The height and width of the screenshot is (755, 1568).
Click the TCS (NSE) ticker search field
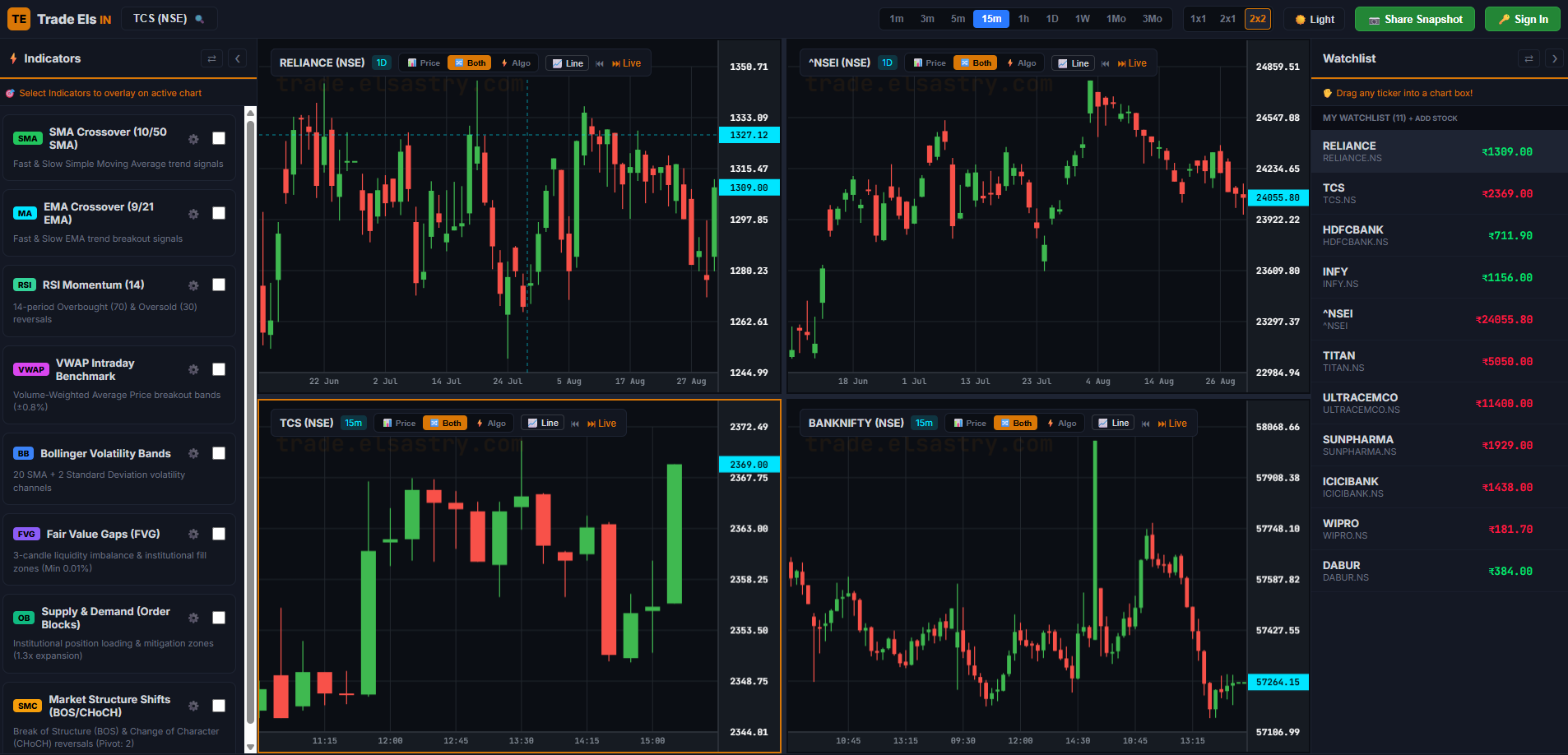169,19
